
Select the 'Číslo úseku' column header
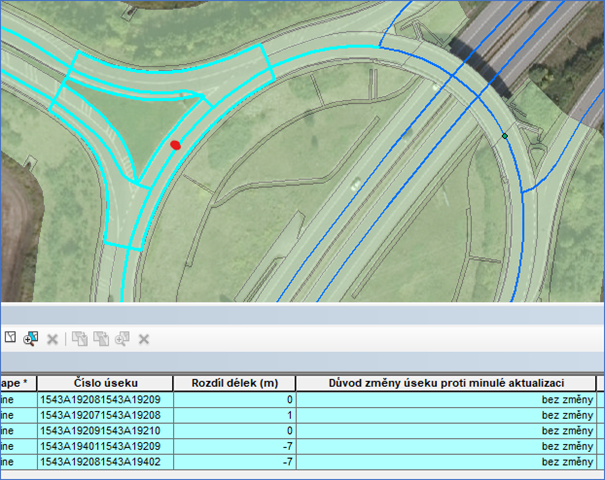click(x=104, y=383)
